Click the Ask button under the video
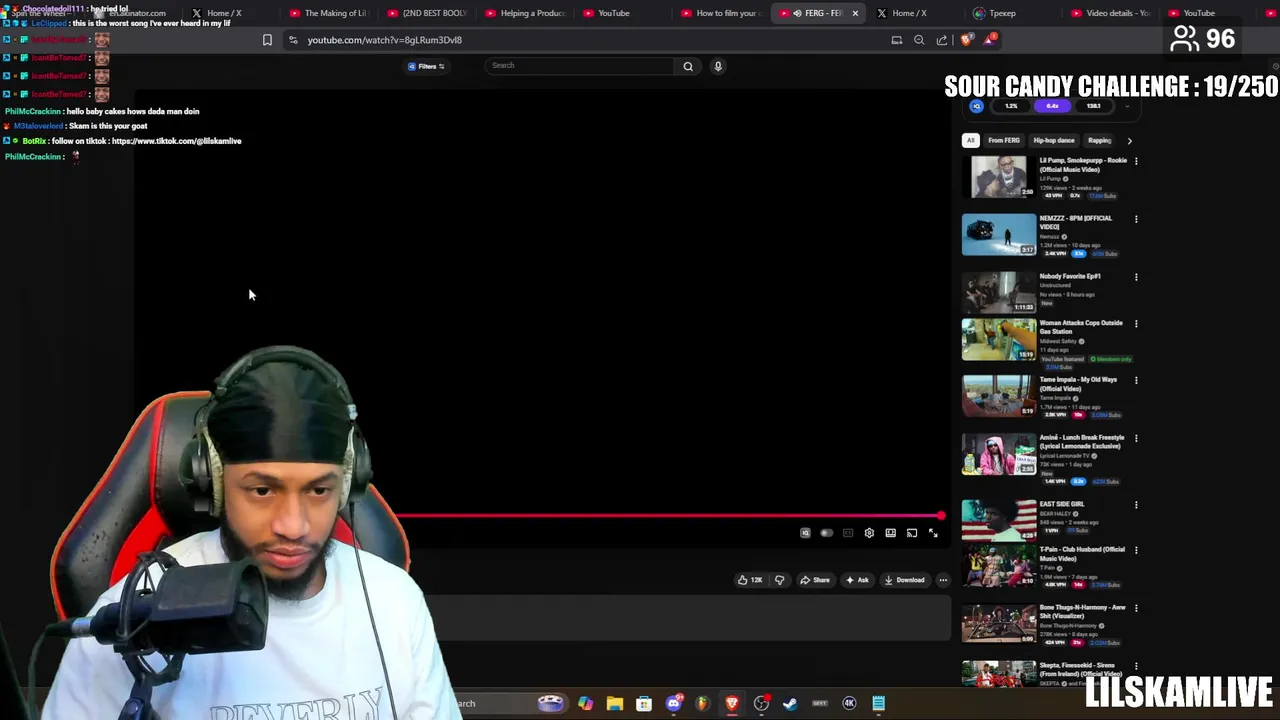 (x=857, y=580)
